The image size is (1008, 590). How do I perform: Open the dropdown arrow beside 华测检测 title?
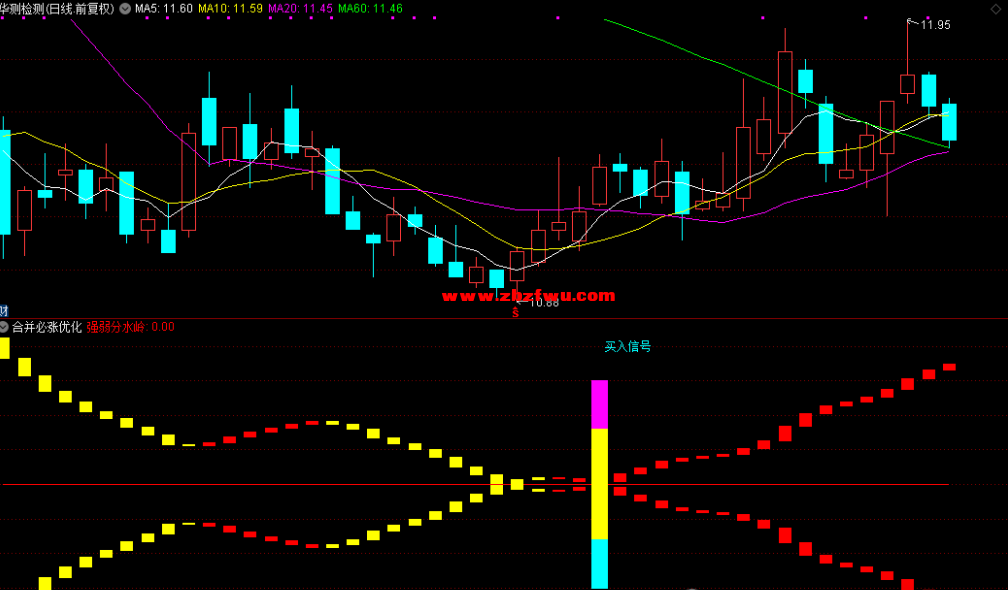[125, 8]
